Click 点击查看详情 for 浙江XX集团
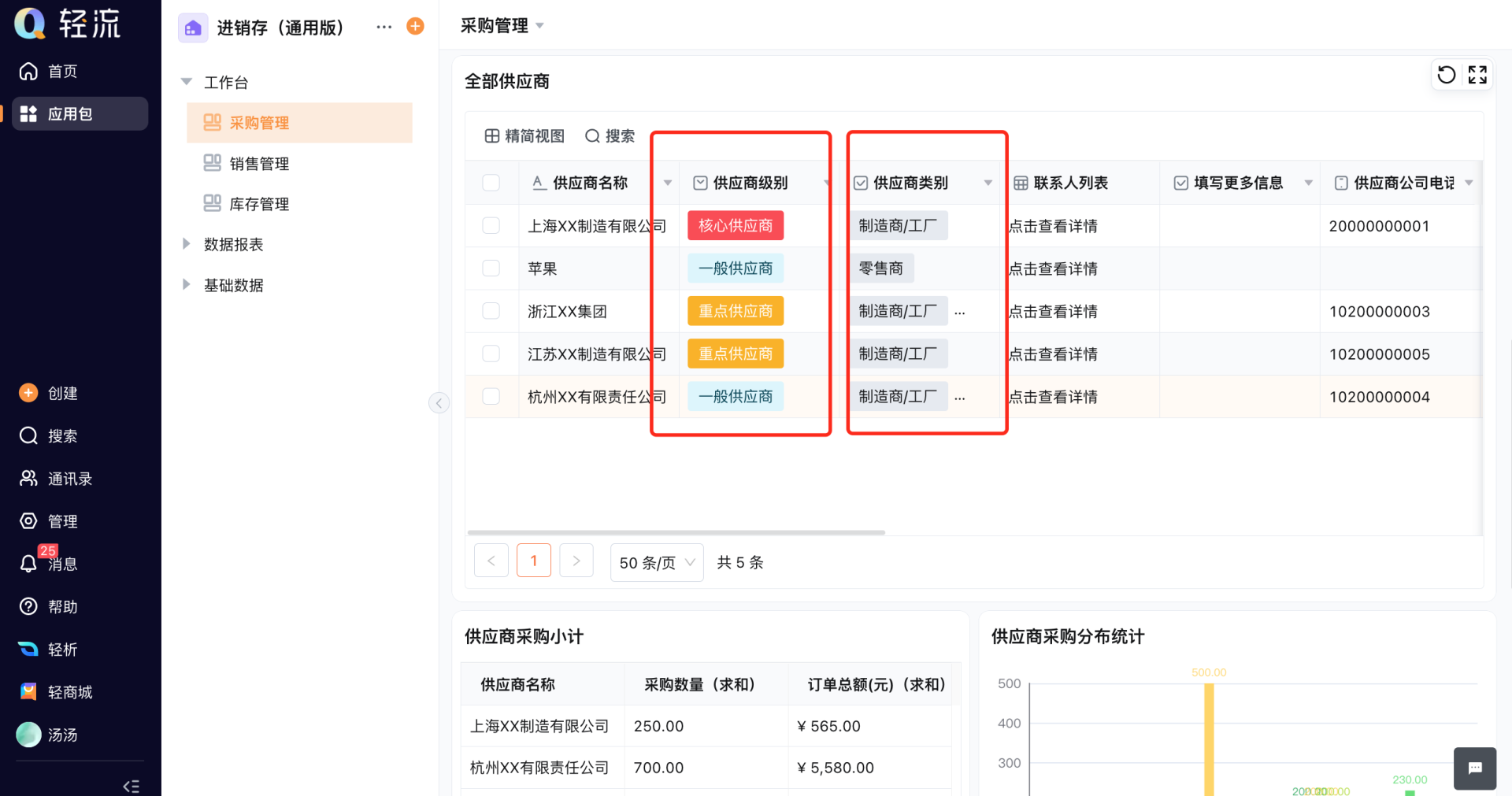 (x=1053, y=311)
